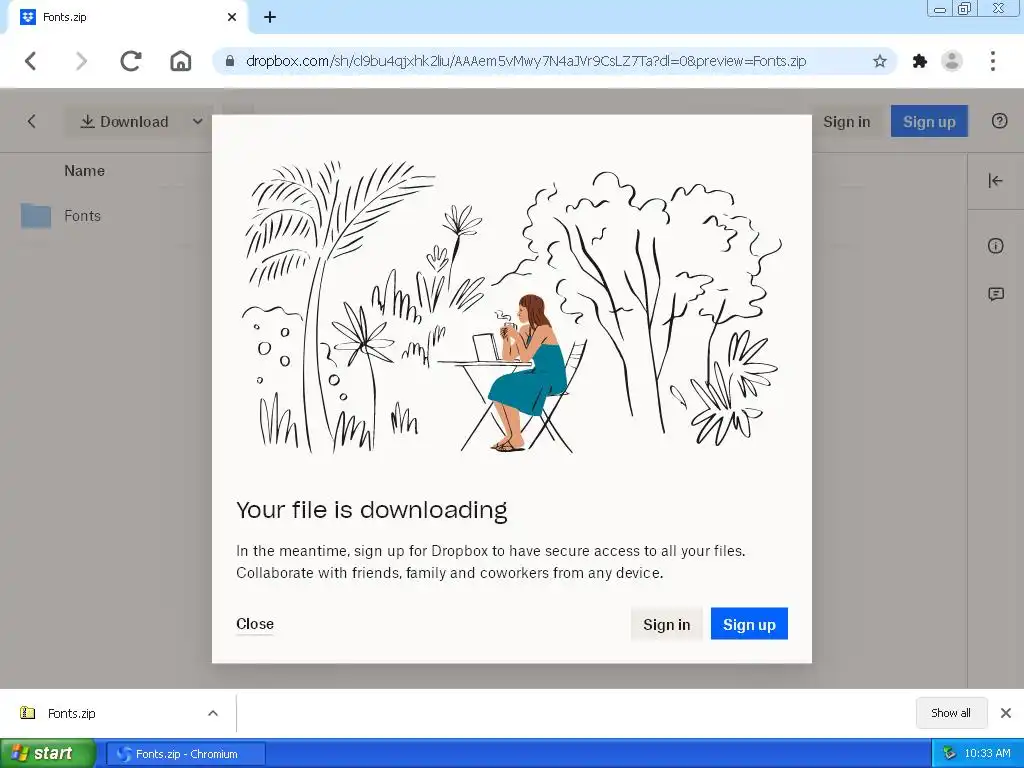Close the Fonts.zip browser tab
Image resolution: width=1024 pixels, height=768 pixels.
[232, 18]
